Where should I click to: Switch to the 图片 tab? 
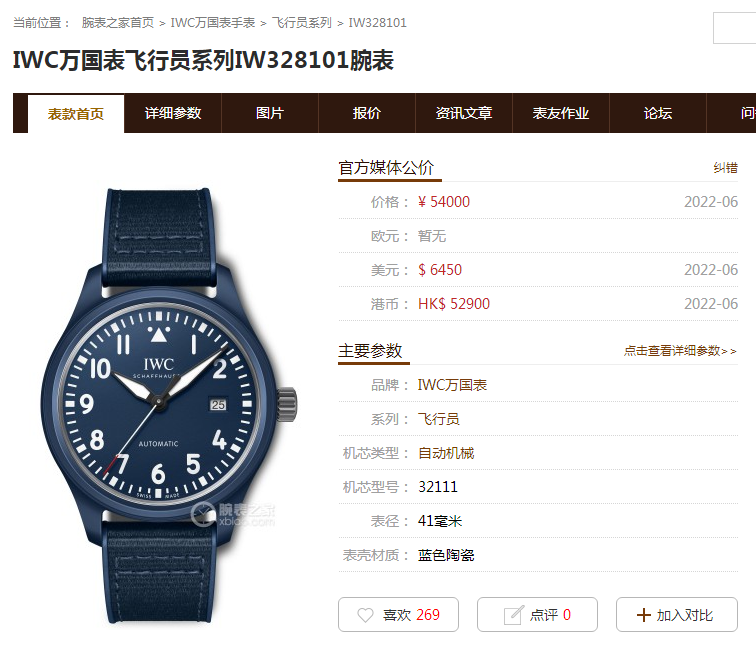pos(270,113)
